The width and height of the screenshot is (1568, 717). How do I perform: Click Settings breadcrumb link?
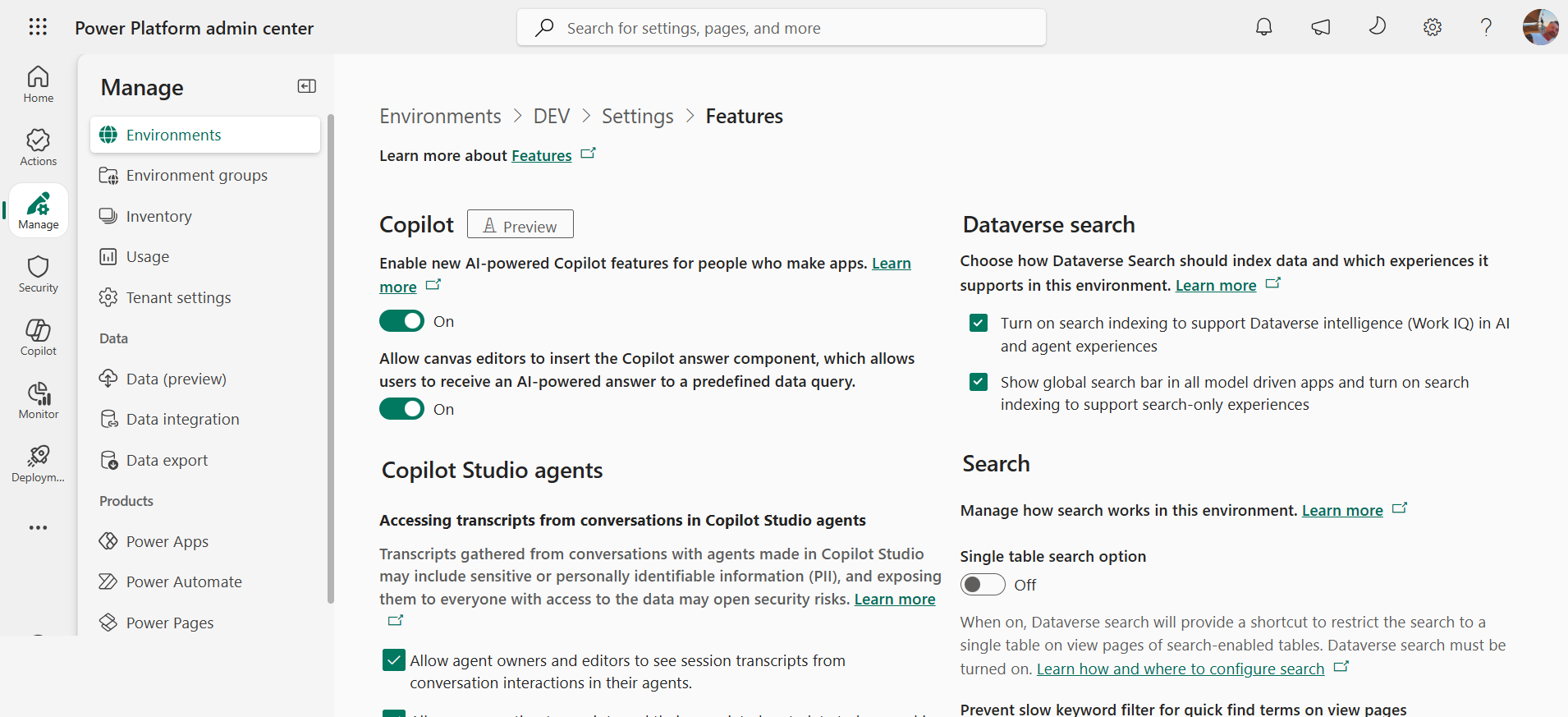tap(637, 116)
